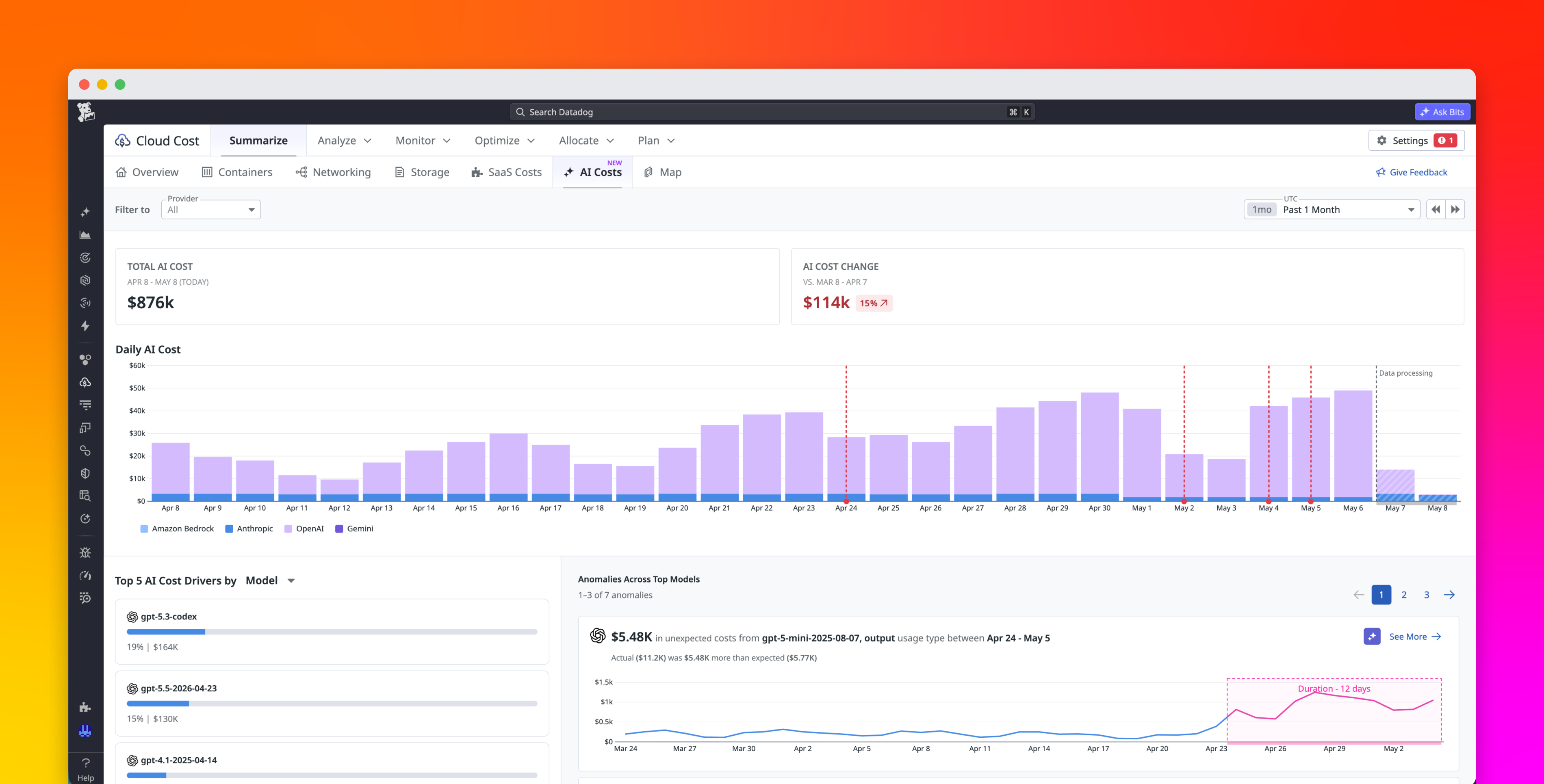Switch to the Containers tab
Image resolution: width=1544 pixels, height=784 pixels.
tap(237, 172)
